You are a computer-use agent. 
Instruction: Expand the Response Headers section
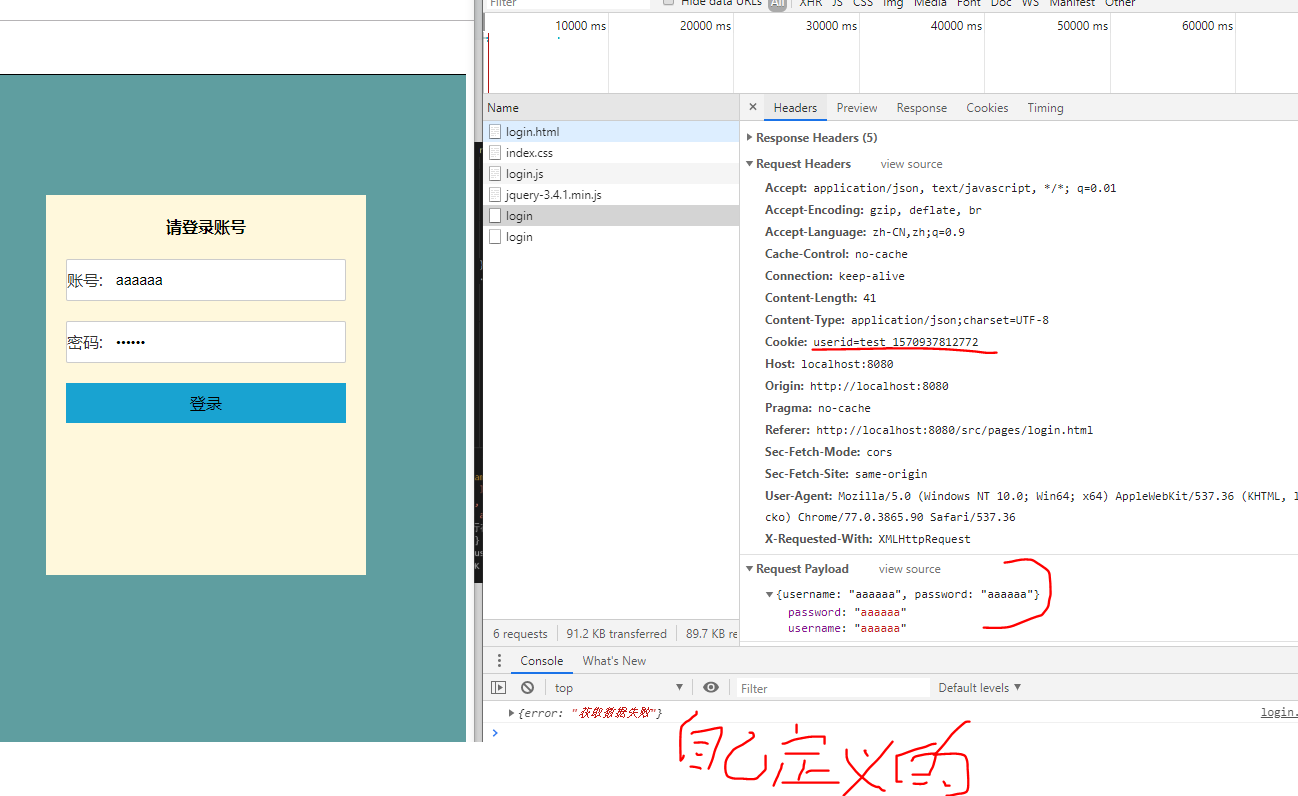(x=750, y=138)
